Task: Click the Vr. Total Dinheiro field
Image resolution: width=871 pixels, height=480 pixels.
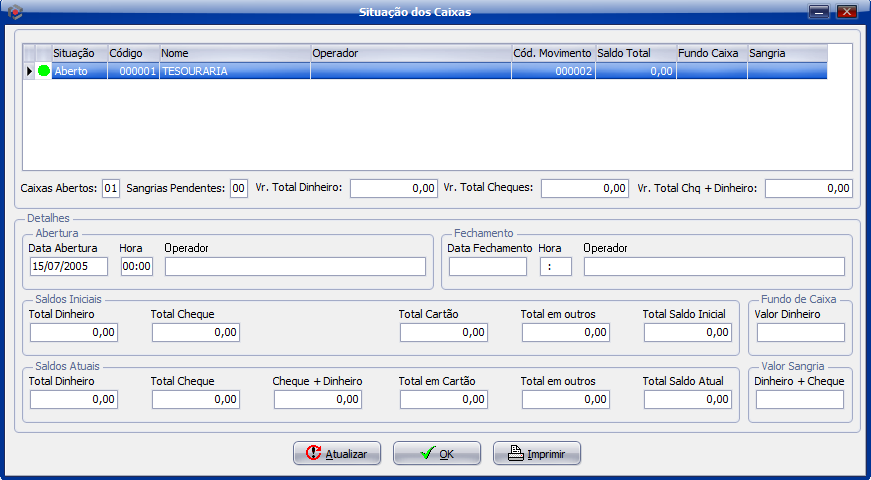Action: pyautogui.click(x=393, y=188)
